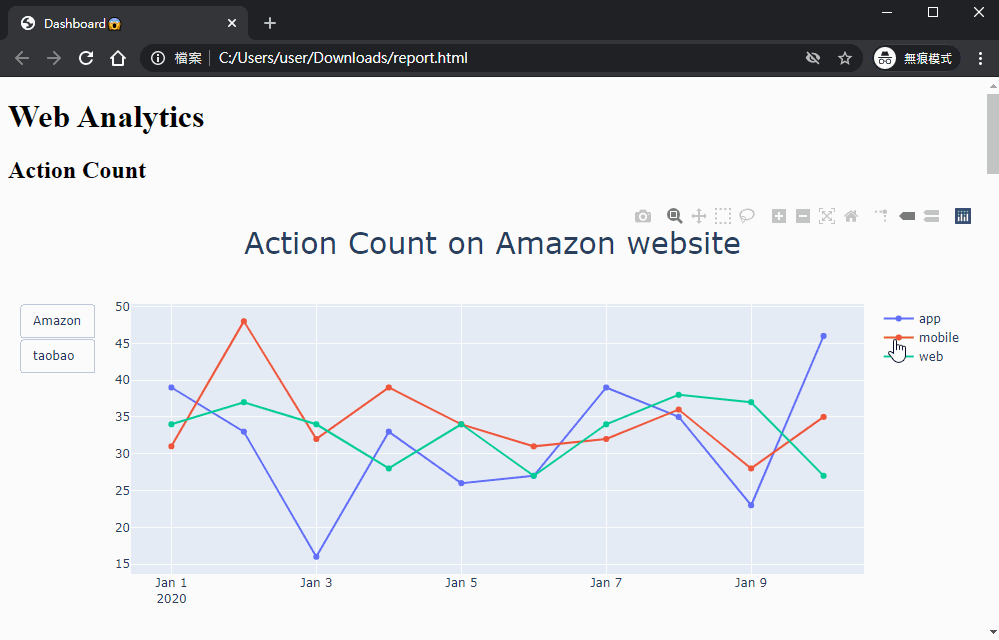The height and width of the screenshot is (640, 999).
Task: Toggle spike lines icon
Action: pos(882,216)
